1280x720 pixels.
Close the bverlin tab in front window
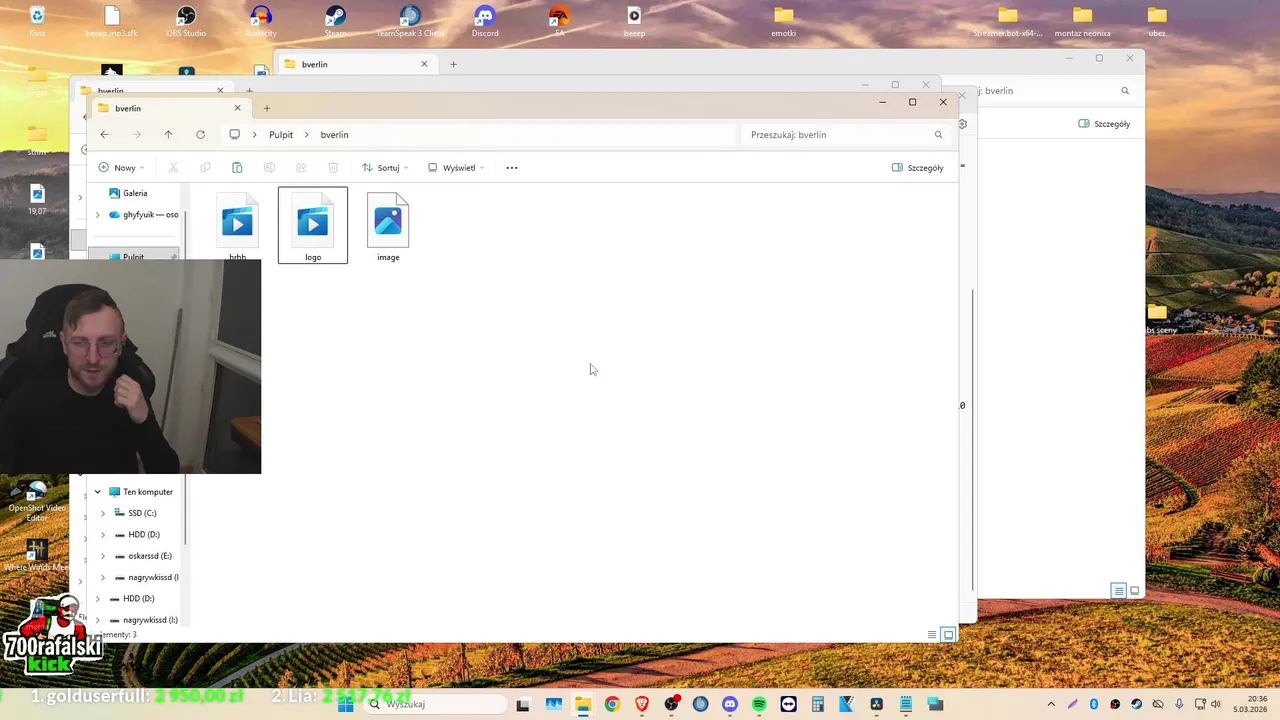pyautogui.click(x=237, y=108)
